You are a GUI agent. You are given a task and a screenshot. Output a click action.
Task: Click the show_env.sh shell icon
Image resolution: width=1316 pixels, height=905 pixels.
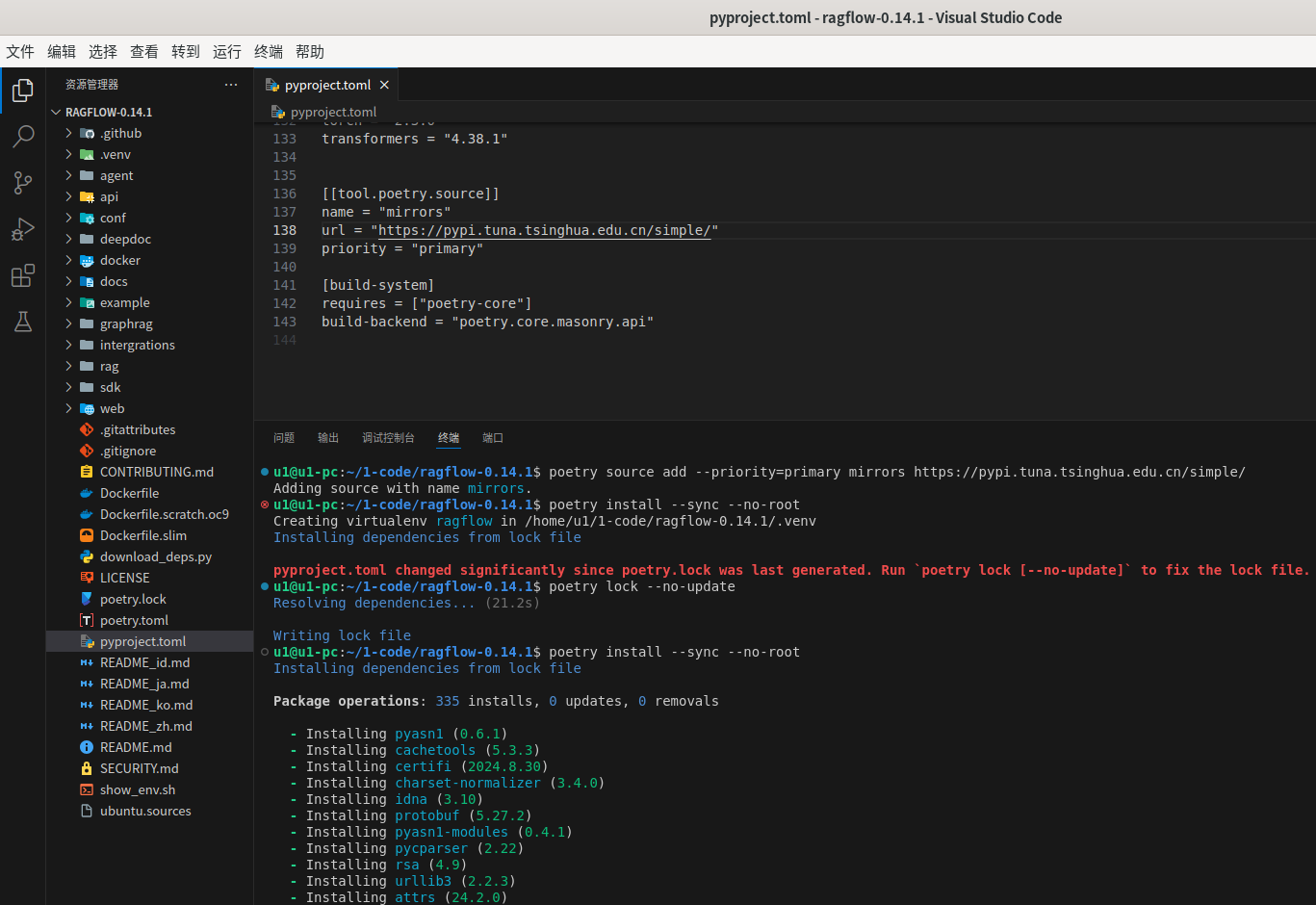[x=87, y=789]
